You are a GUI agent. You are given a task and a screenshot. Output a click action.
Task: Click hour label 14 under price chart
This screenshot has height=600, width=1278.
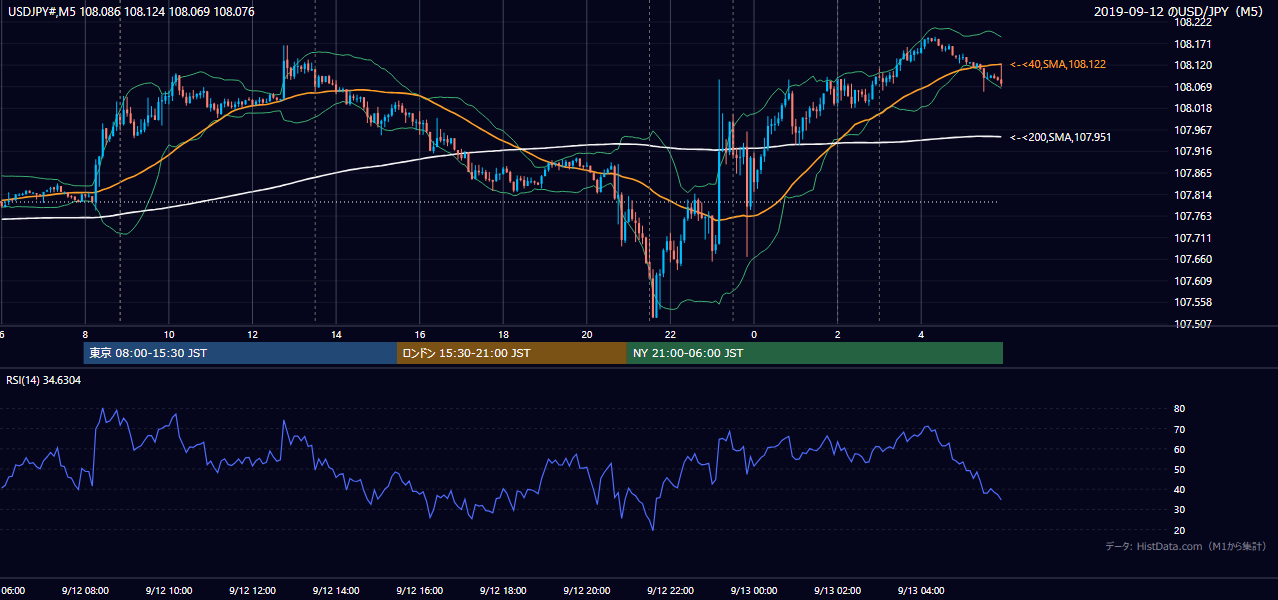click(x=337, y=335)
